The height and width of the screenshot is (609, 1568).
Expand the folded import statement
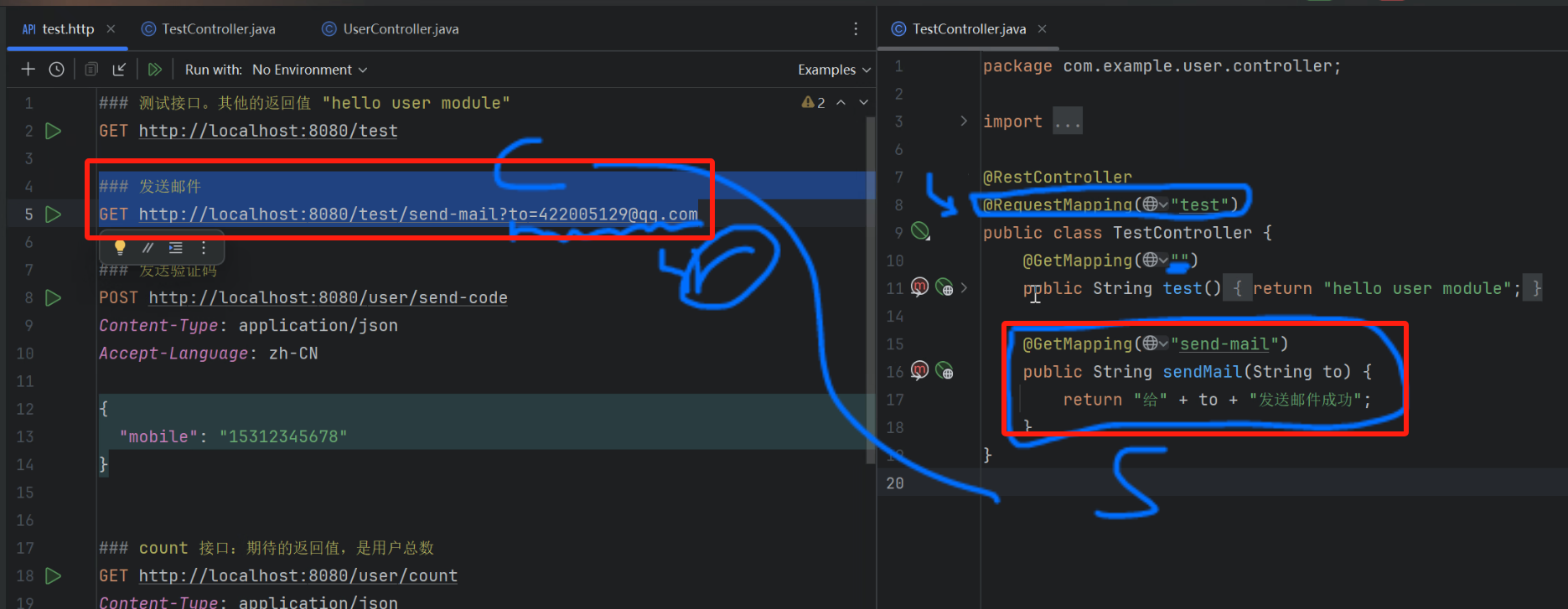click(x=964, y=121)
